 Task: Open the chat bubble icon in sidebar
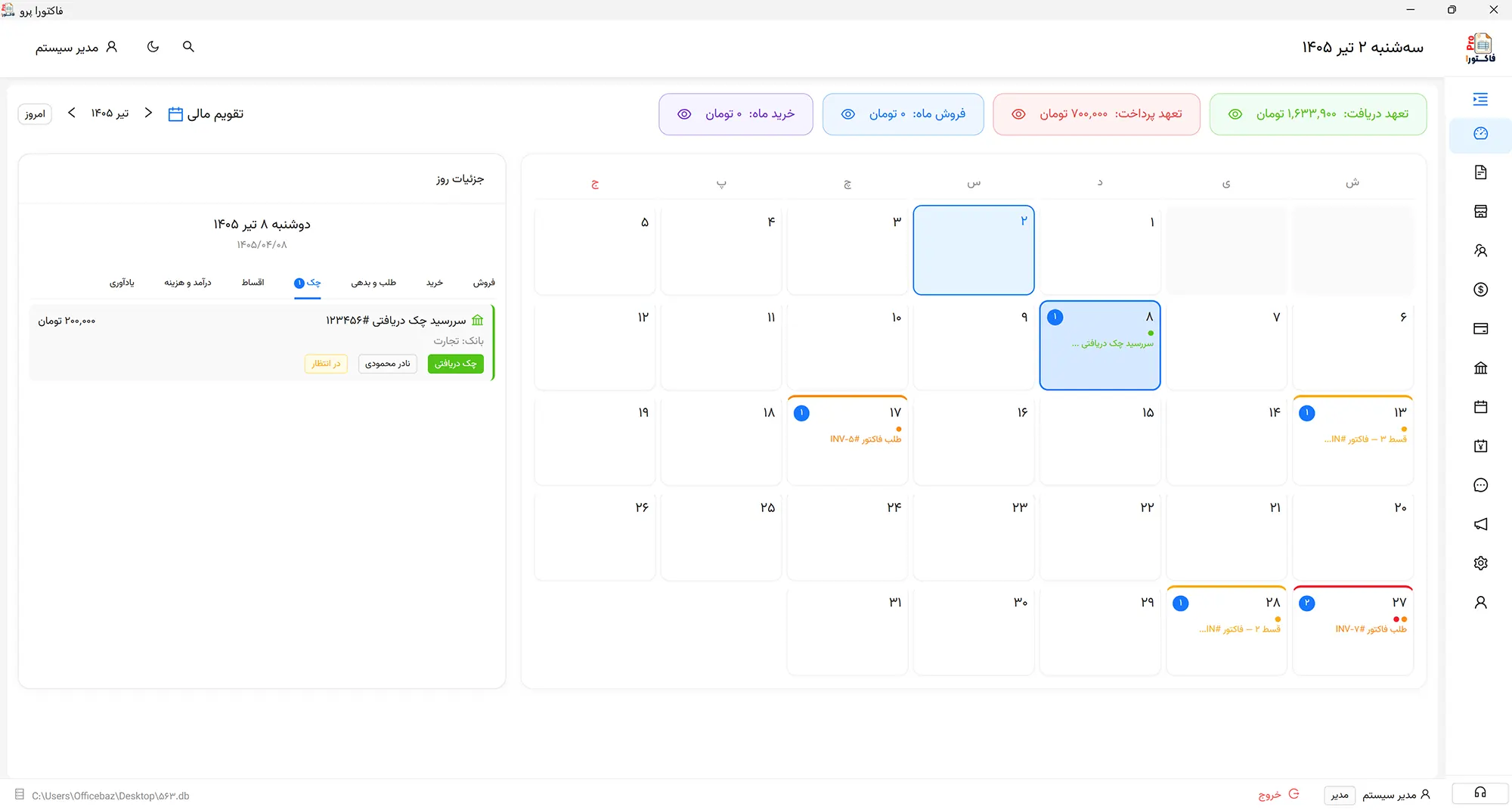click(x=1480, y=486)
